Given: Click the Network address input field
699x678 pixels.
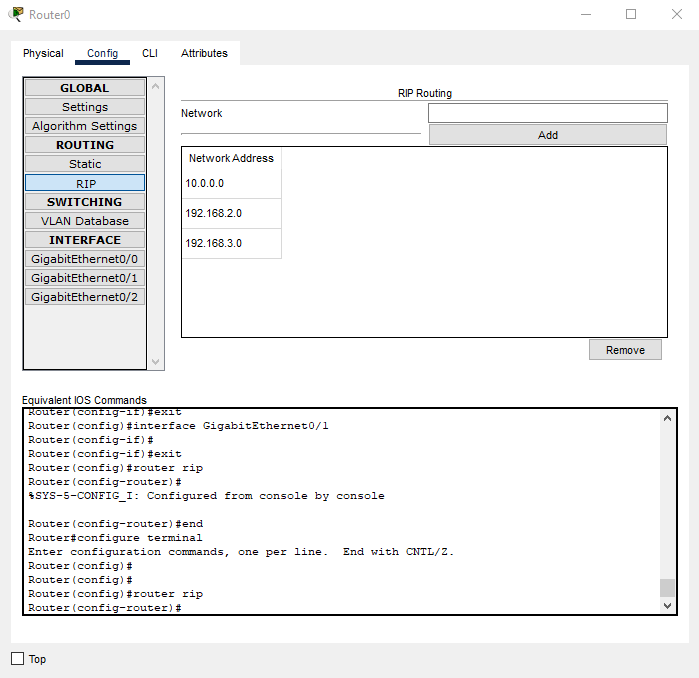Looking at the screenshot, I should pos(547,113).
